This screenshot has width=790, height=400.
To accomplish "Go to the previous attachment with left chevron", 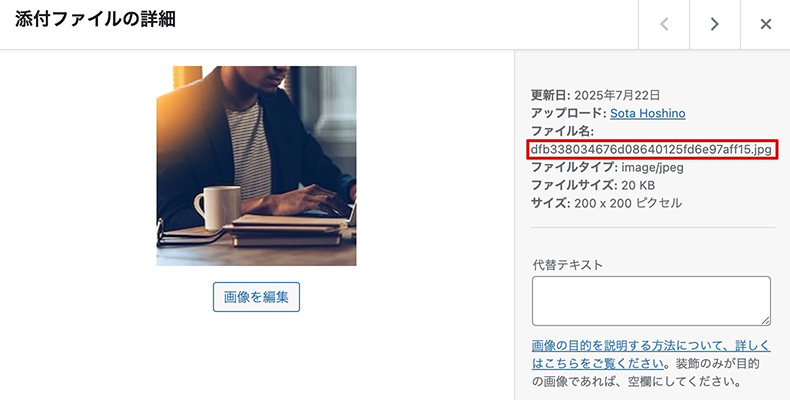I will pos(664,24).
